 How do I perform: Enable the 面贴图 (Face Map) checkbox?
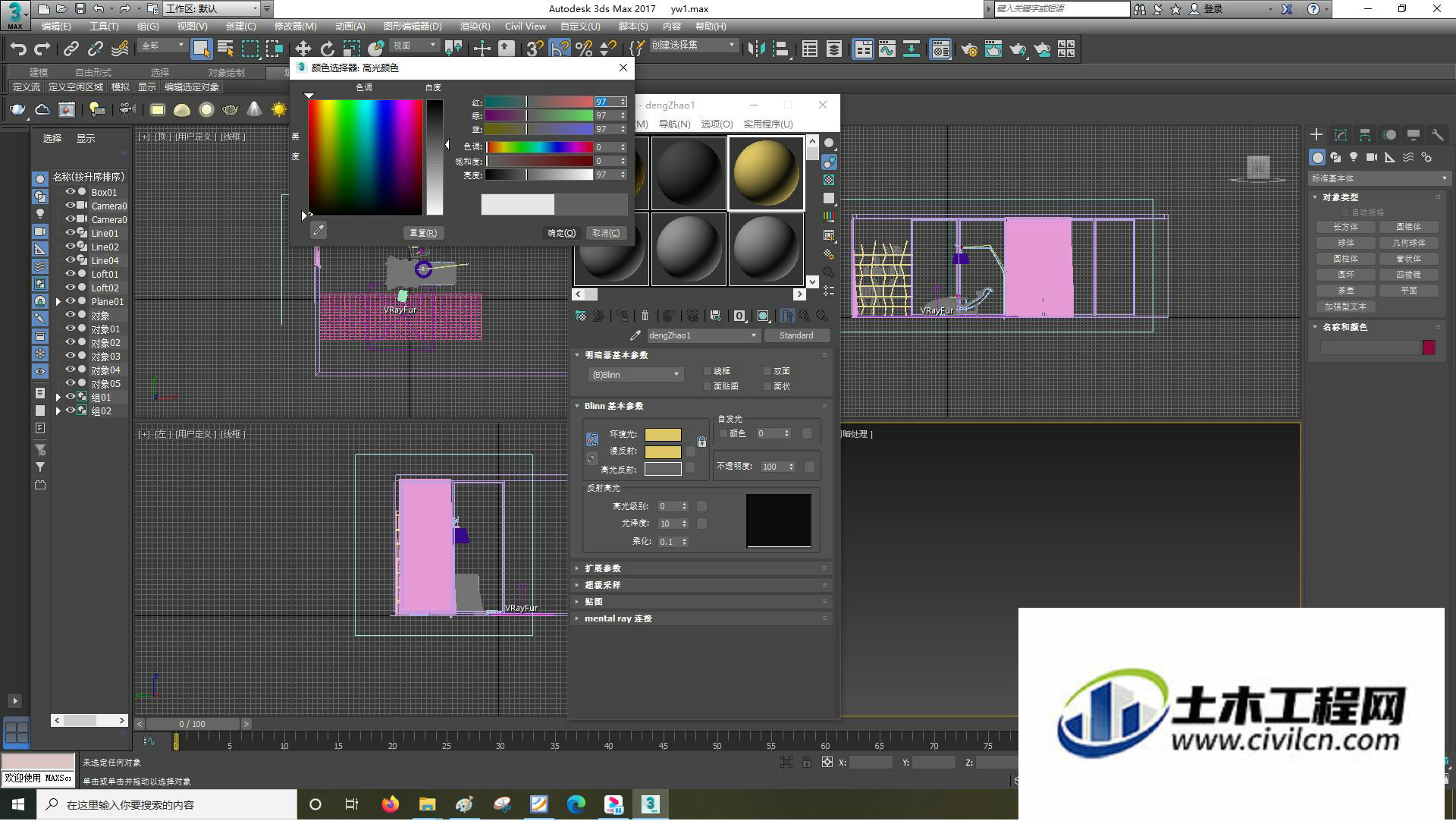point(708,386)
